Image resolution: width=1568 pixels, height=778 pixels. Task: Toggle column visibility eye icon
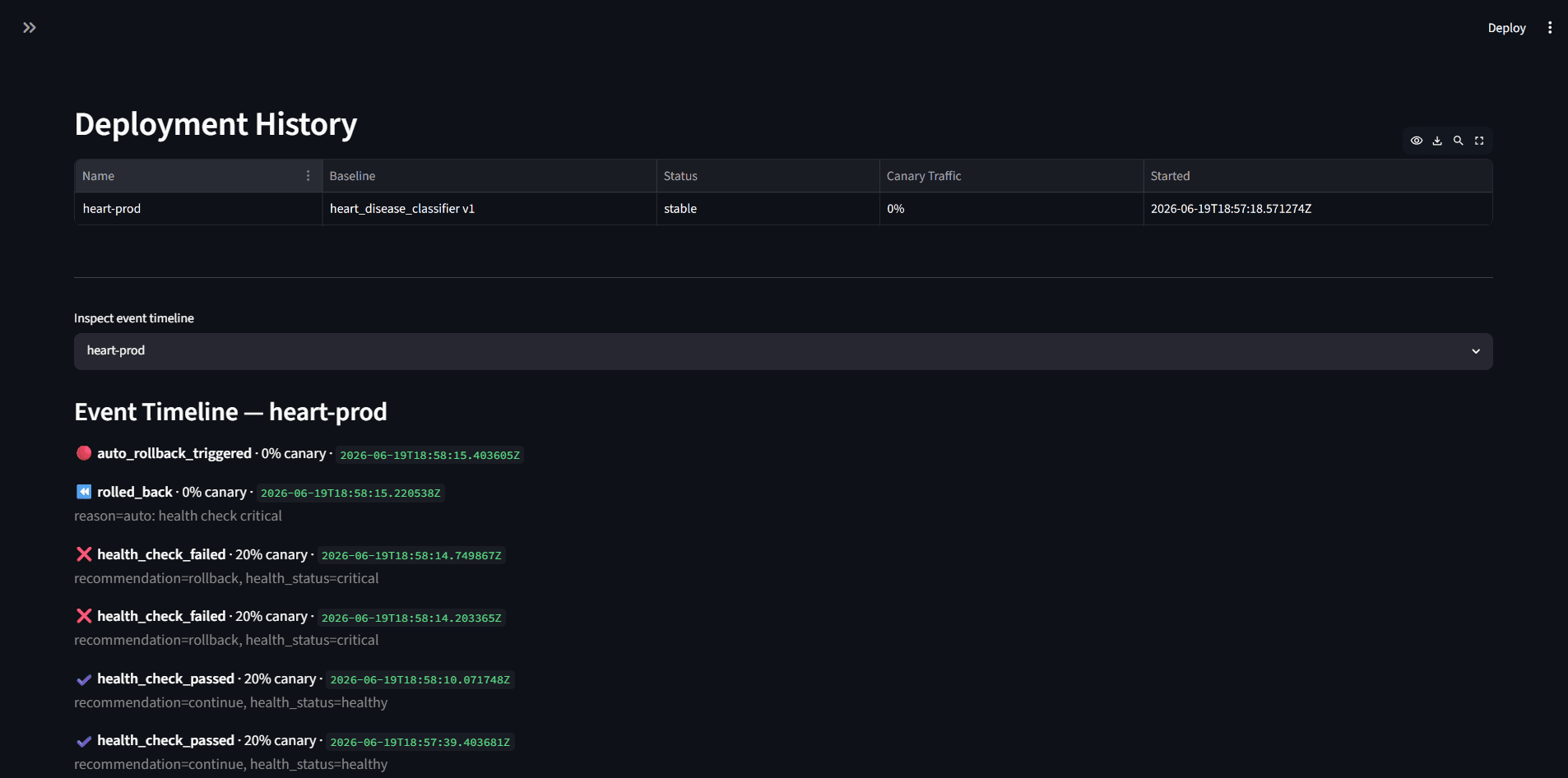(1417, 141)
